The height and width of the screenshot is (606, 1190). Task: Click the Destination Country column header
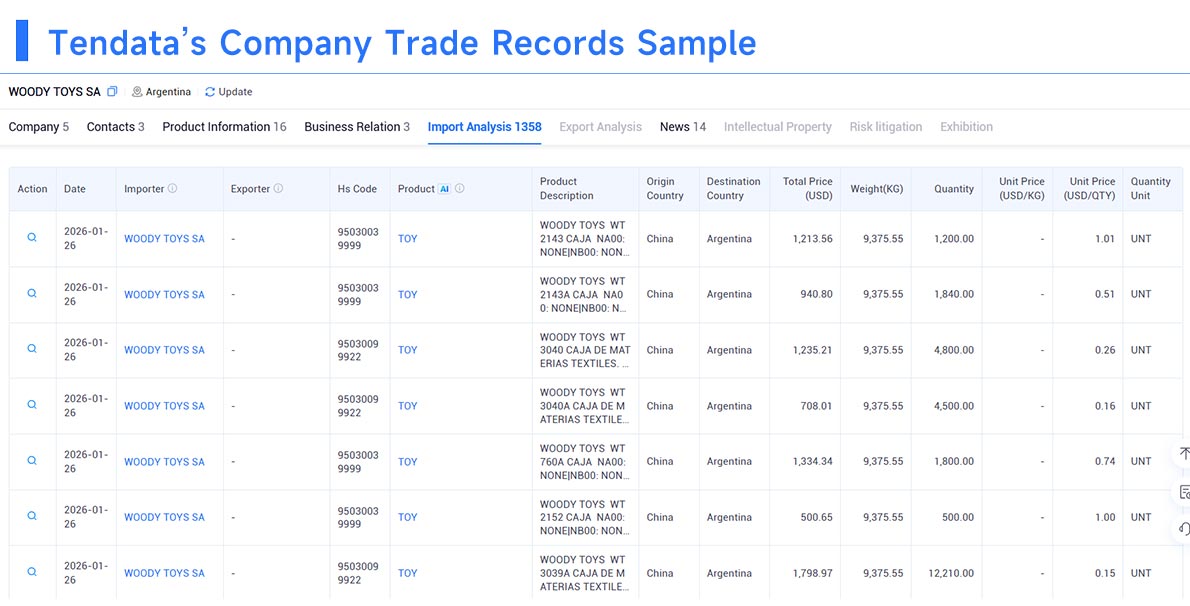point(733,188)
